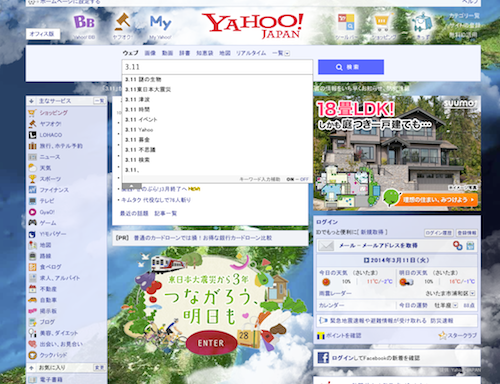
Task: Select the ウェブ search tab
Action: tap(130, 53)
